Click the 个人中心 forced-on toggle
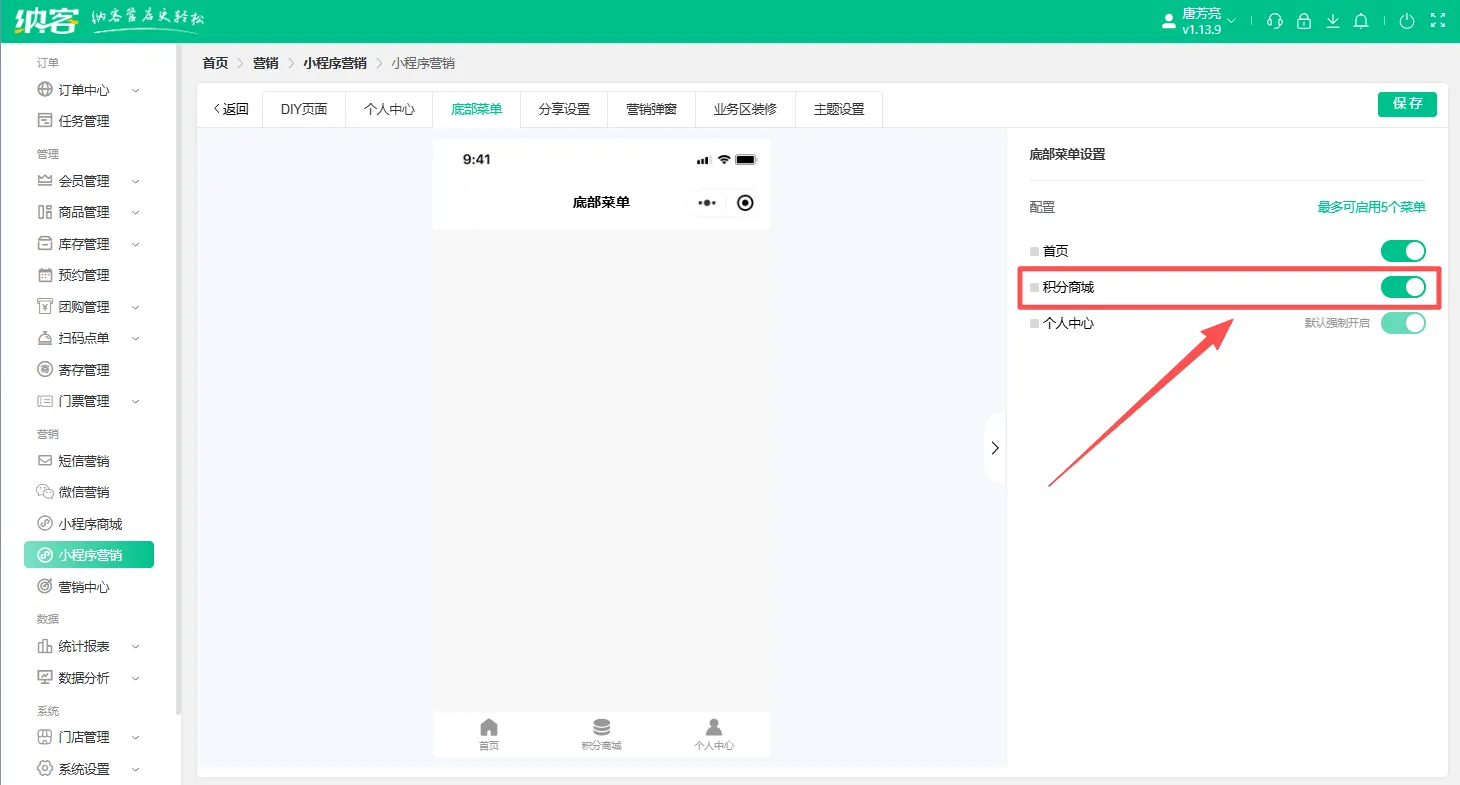 click(1403, 323)
